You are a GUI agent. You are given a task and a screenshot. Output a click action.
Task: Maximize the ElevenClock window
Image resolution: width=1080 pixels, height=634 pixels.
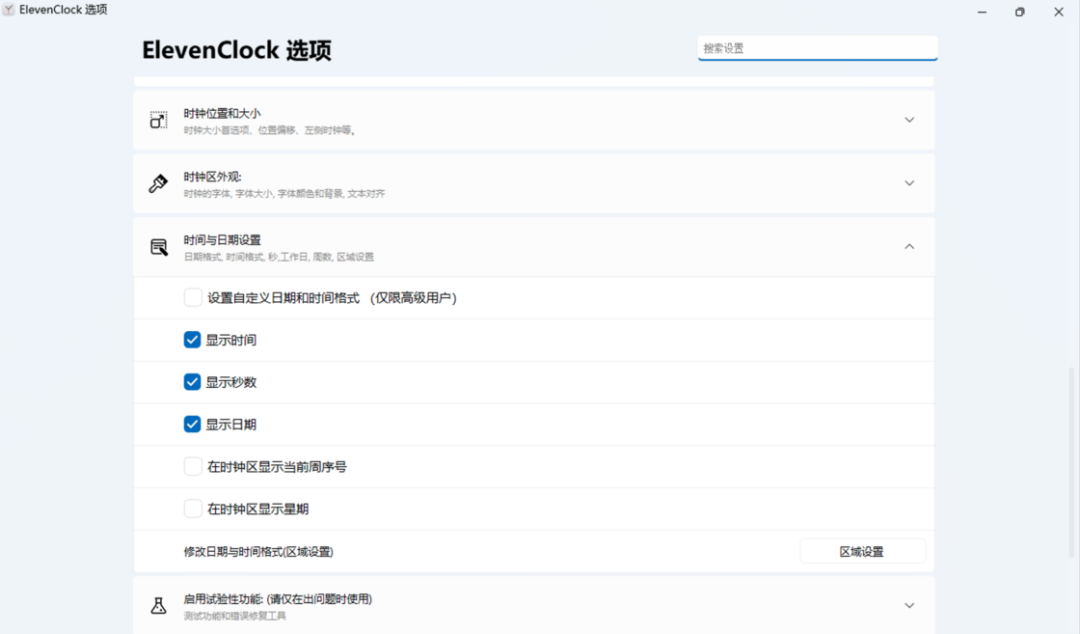(x=1019, y=12)
